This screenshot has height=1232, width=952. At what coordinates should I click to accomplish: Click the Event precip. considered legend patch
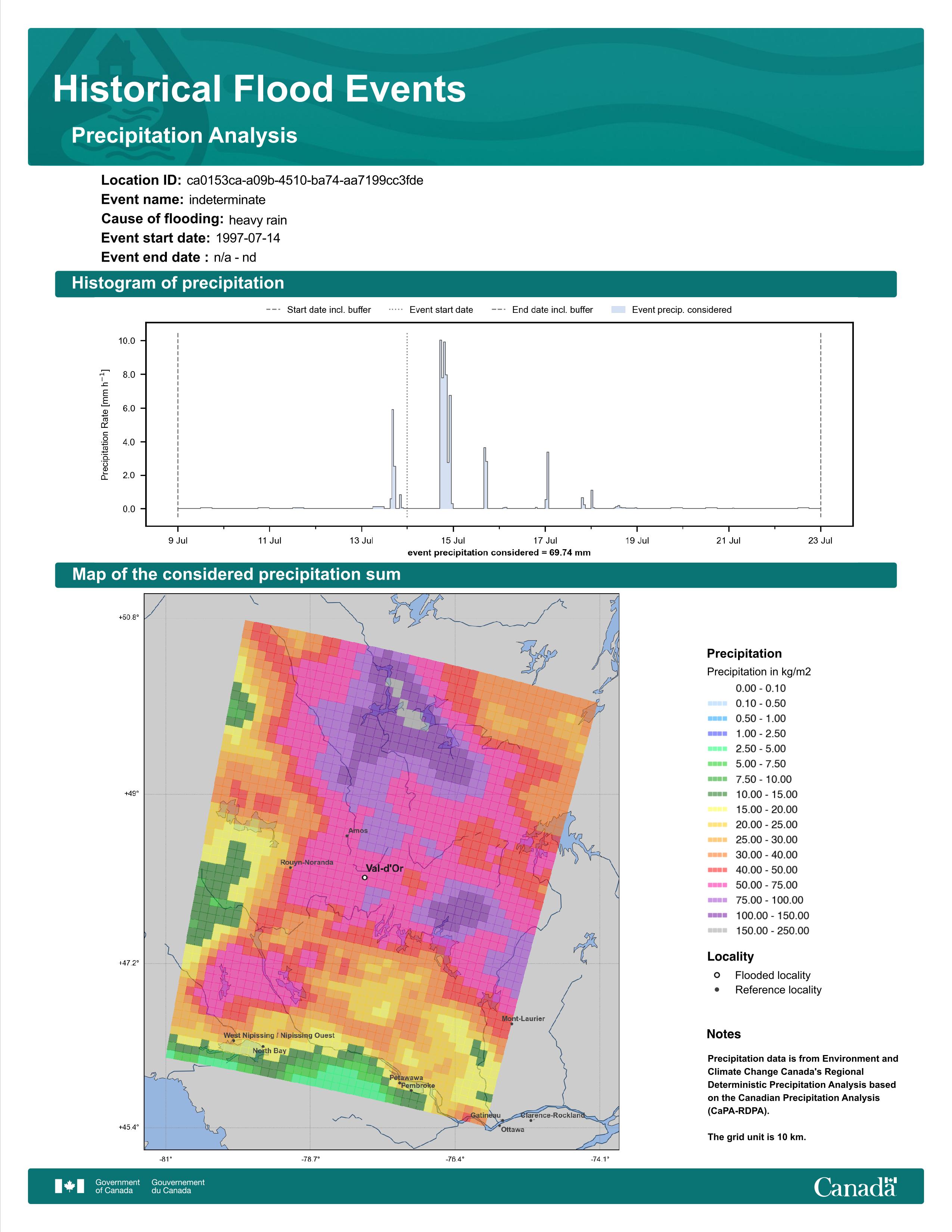coord(618,310)
